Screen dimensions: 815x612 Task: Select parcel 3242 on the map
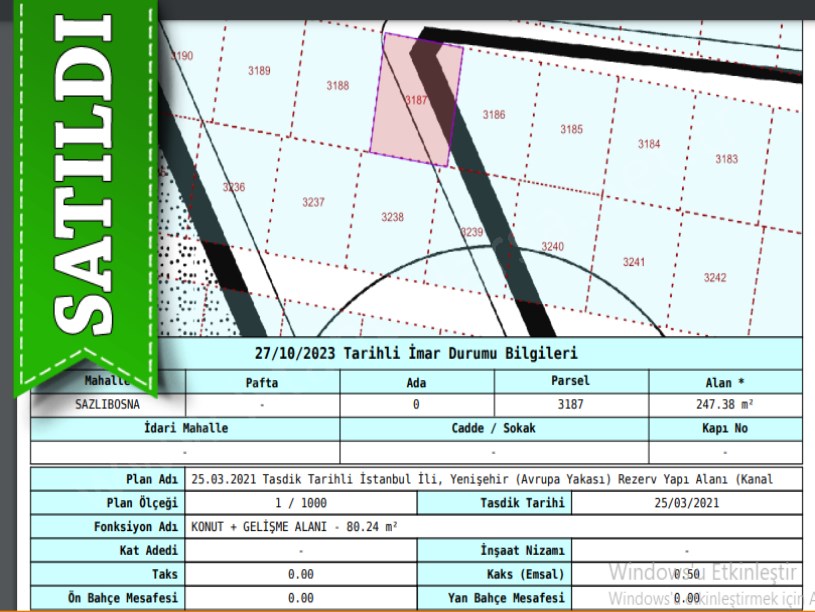[x=714, y=277]
